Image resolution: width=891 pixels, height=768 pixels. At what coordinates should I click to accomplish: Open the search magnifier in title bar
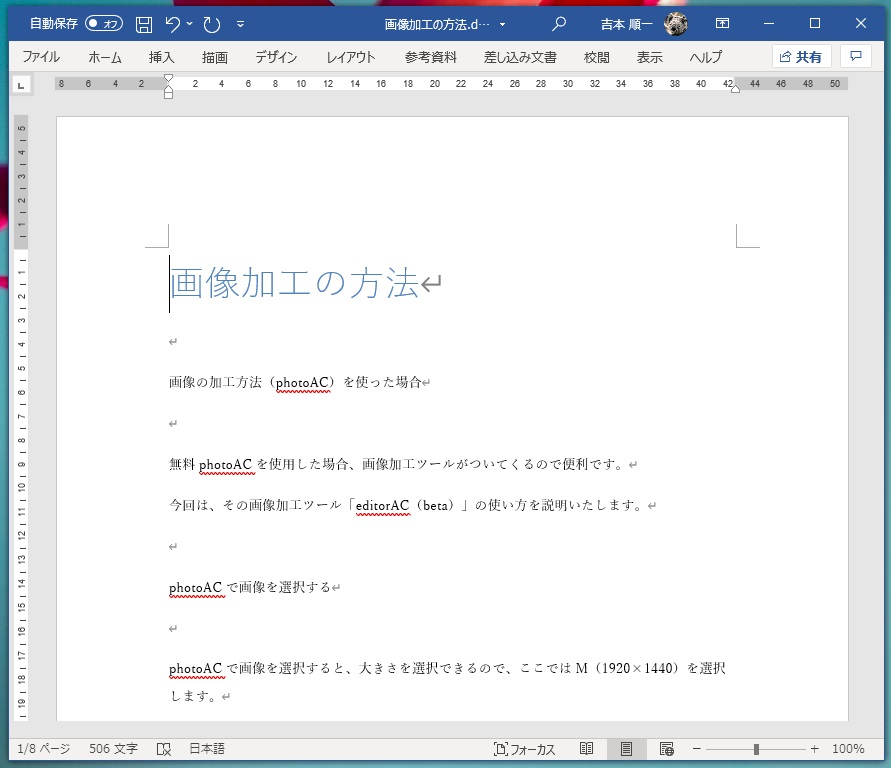(x=559, y=23)
